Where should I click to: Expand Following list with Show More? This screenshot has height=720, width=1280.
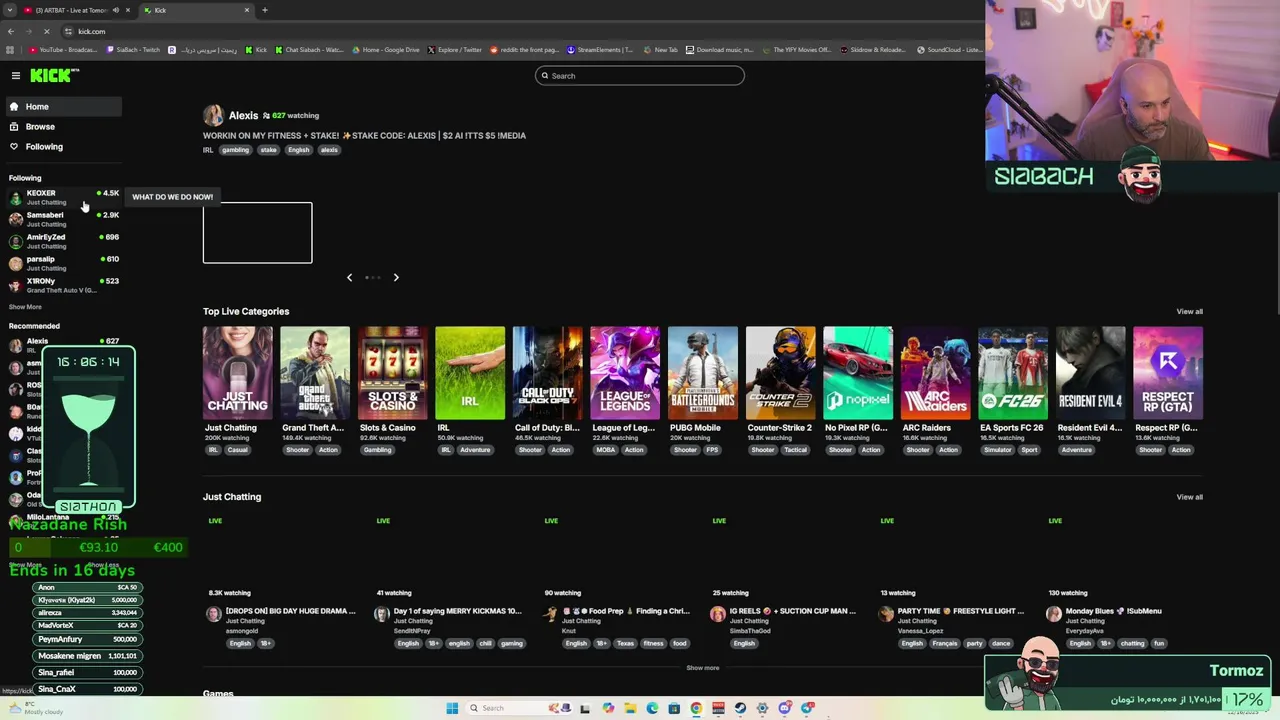point(25,307)
